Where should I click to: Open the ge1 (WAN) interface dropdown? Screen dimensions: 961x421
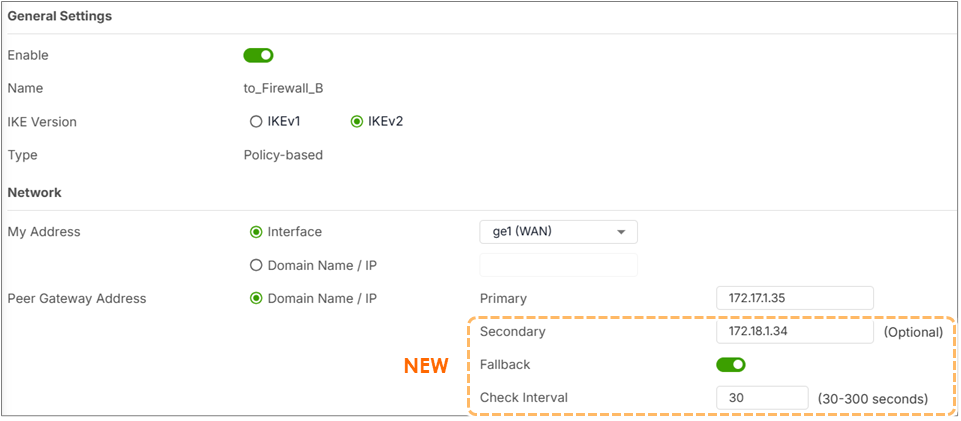[x=558, y=232]
